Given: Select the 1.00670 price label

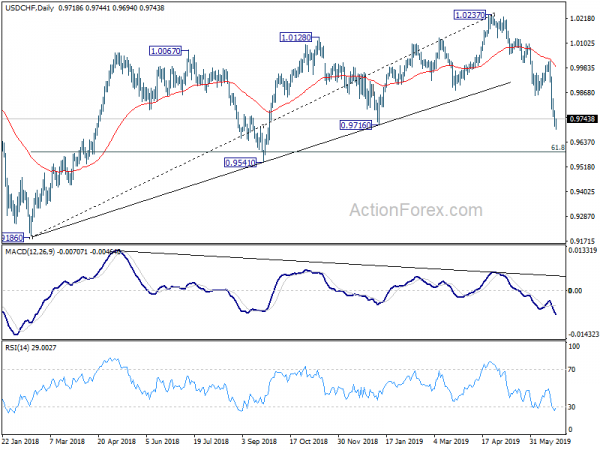Looking at the screenshot, I should point(165,51).
